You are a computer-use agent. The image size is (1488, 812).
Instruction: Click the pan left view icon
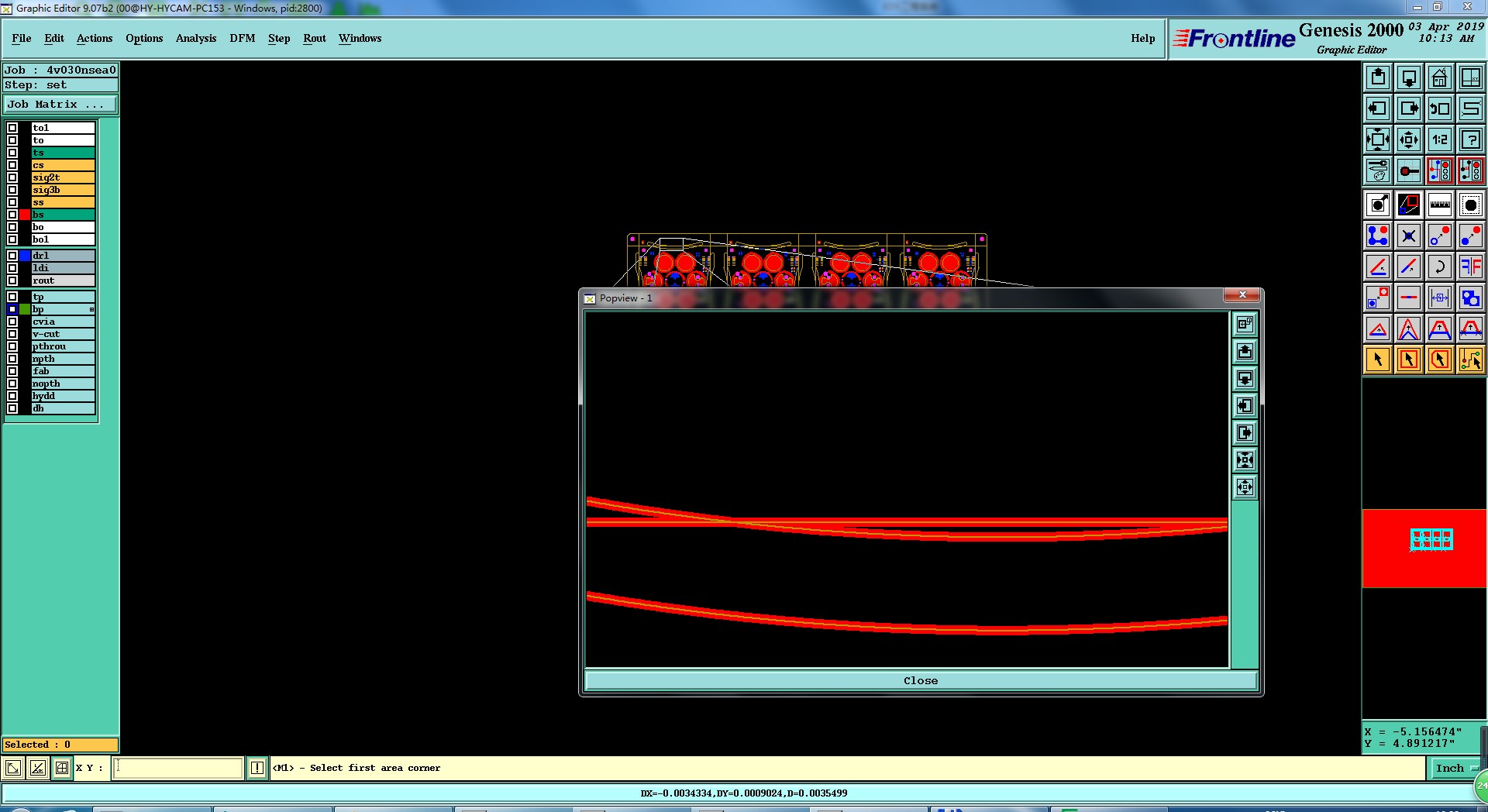1378,108
